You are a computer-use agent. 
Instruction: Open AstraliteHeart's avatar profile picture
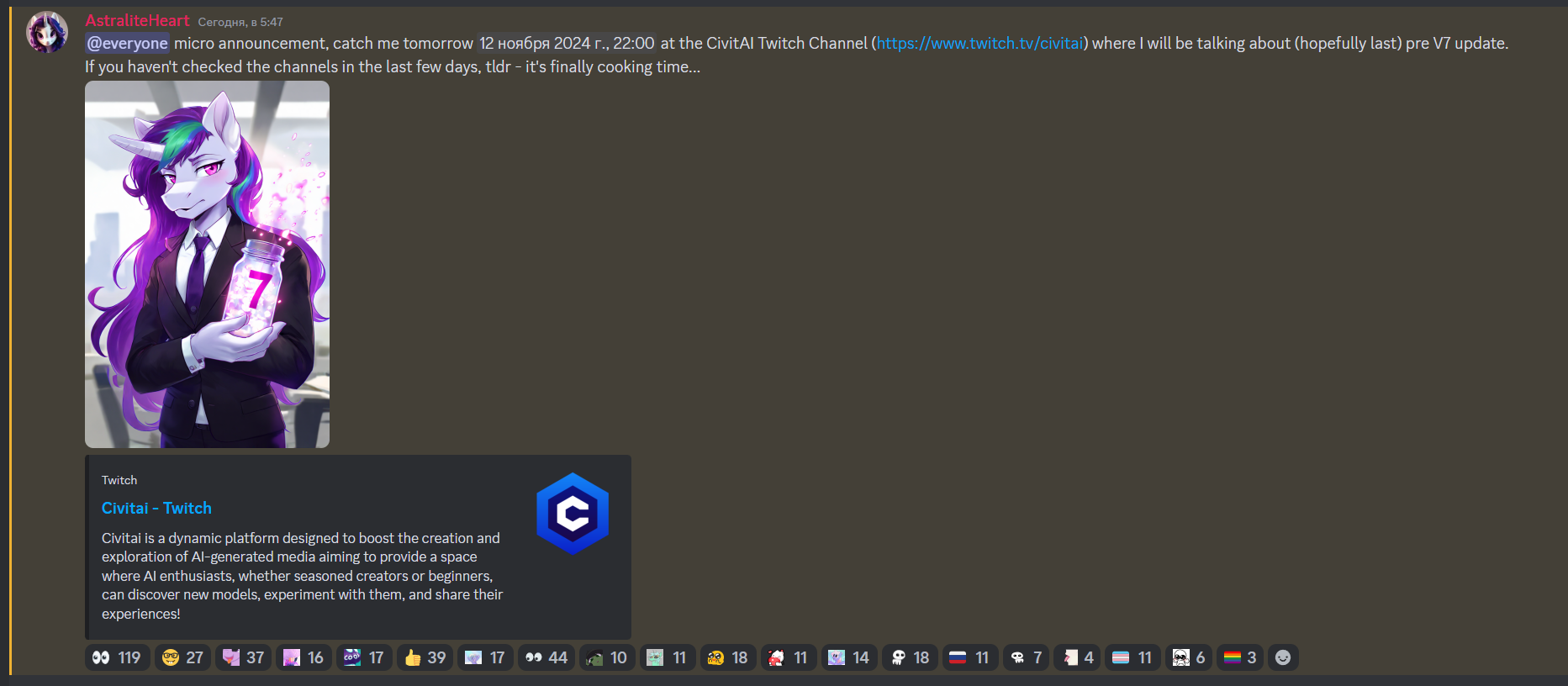click(x=47, y=33)
